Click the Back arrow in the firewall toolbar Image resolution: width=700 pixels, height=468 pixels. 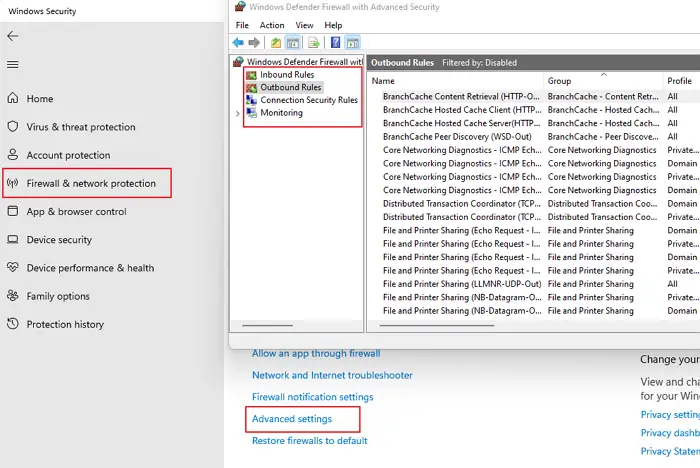[238, 43]
